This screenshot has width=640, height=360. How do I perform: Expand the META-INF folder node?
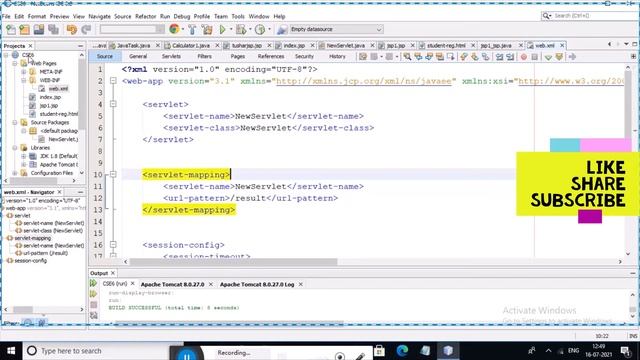pos(24,72)
